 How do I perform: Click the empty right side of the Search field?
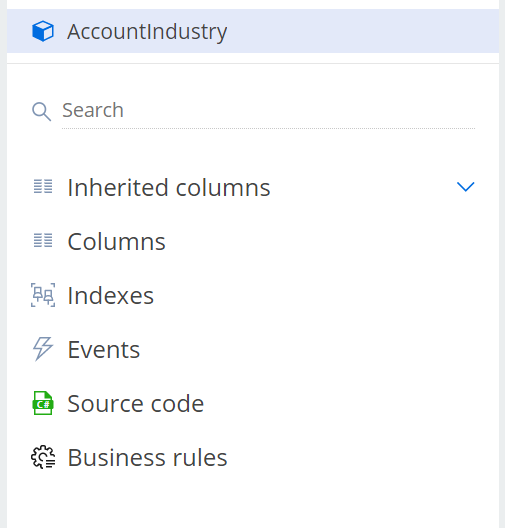370,111
